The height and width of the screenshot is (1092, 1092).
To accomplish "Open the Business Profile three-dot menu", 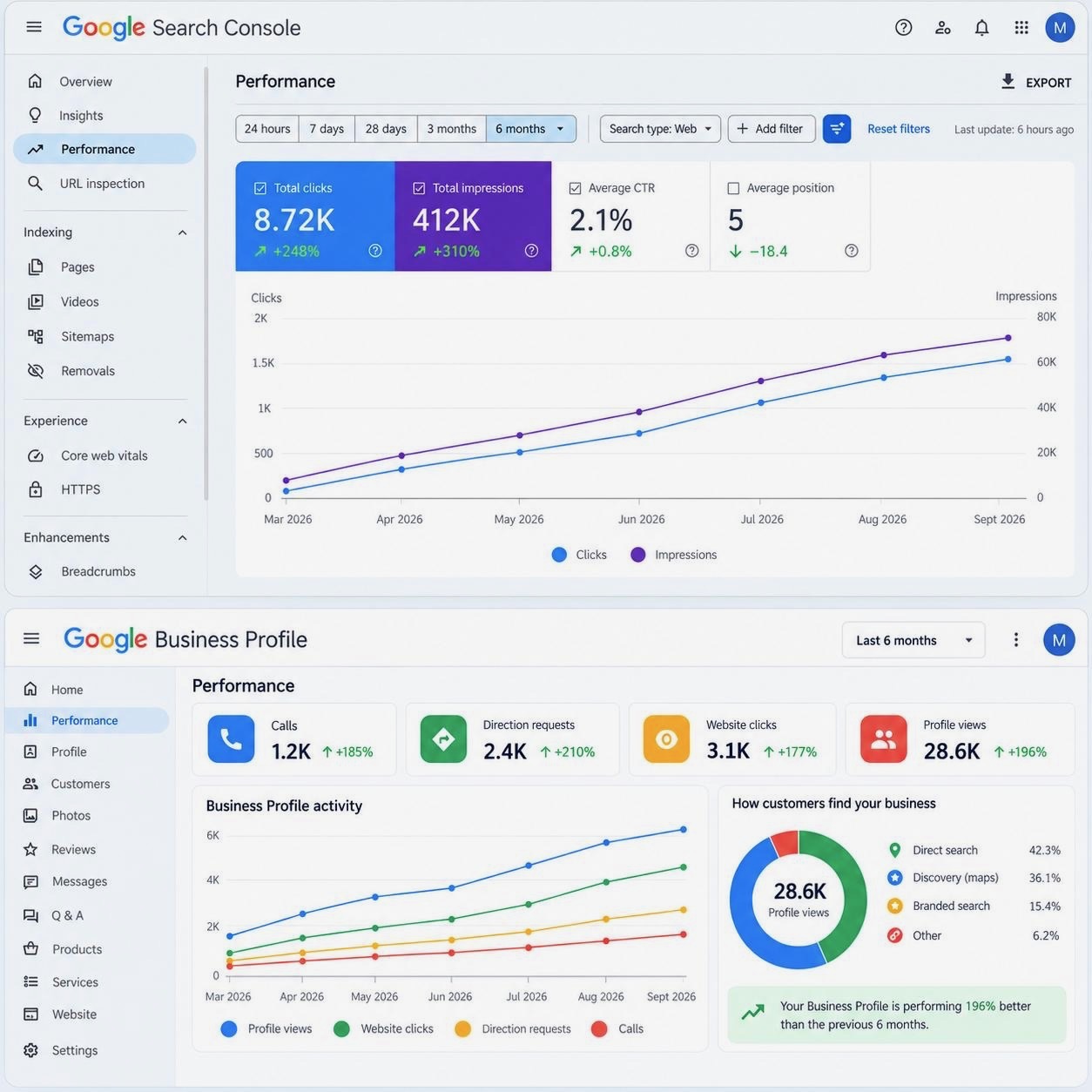I will (x=1015, y=640).
